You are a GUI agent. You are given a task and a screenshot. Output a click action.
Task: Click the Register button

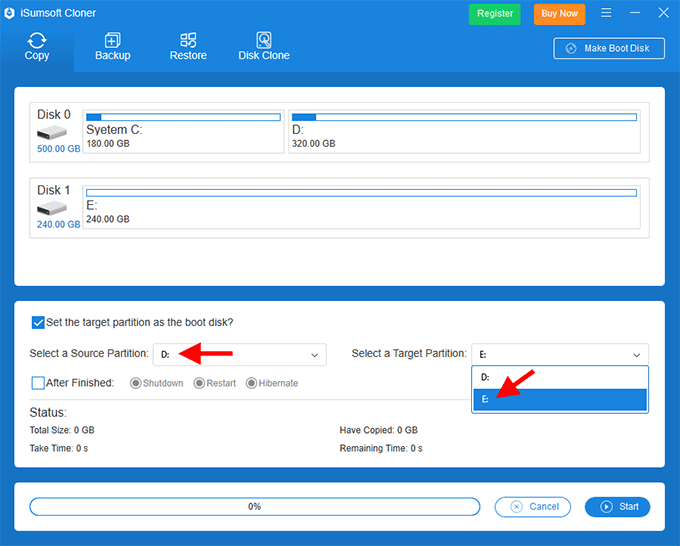pyautogui.click(x=495, y=14)
